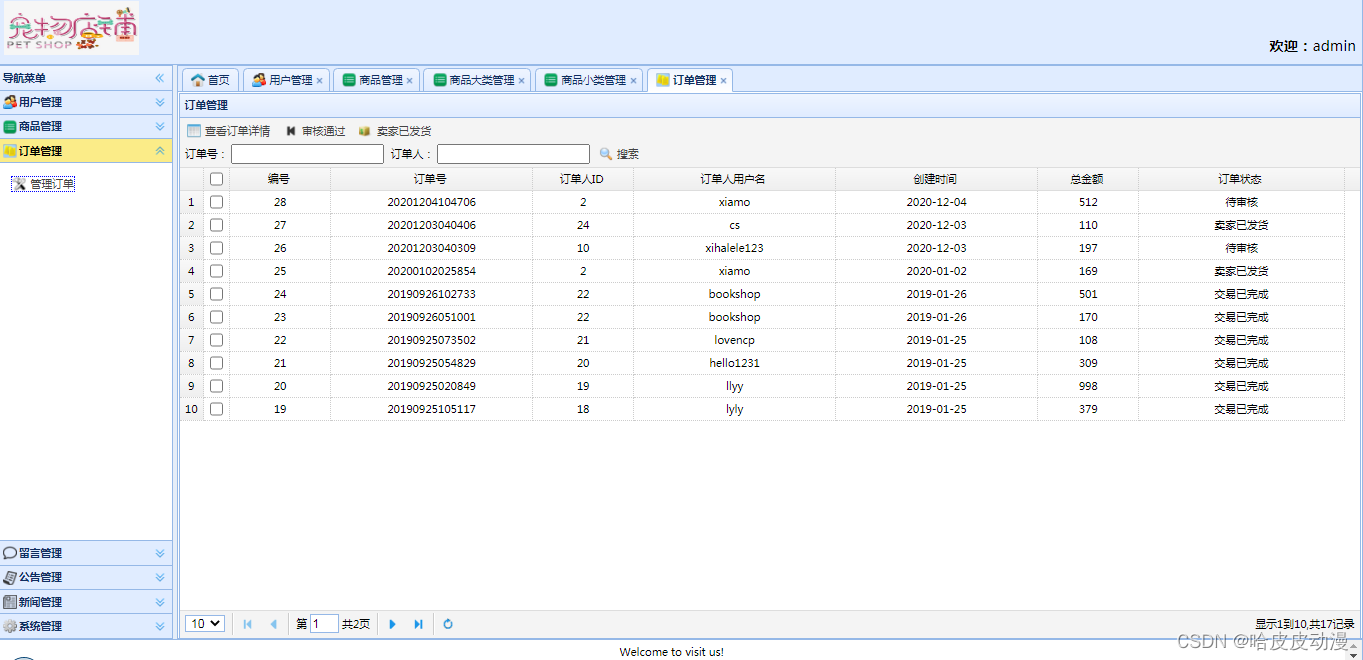Expand the 新闻管理 accordion section
The width and height of the screenshot is (1363, 660).
point(159,602)
